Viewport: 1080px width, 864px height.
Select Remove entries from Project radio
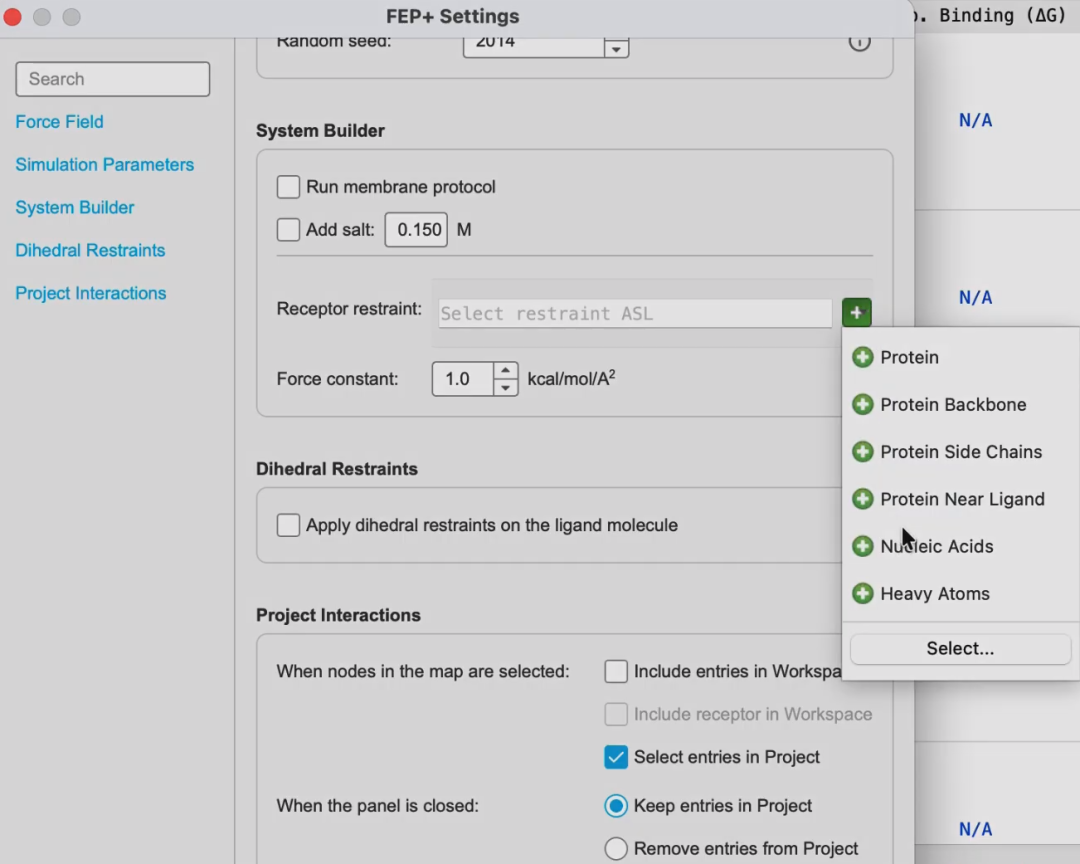pos(616,848)
